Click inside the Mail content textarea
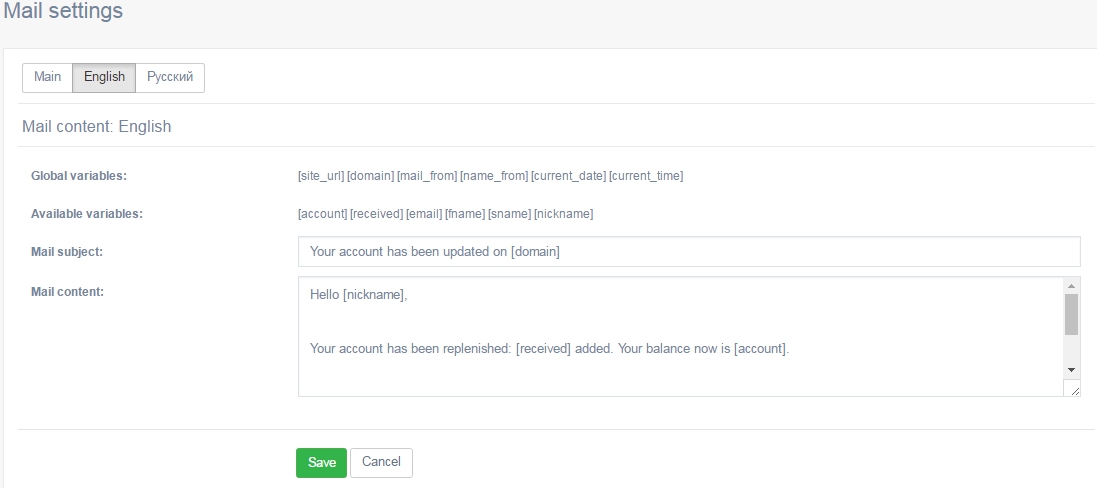1097x488 pixels. pos(680,337)
